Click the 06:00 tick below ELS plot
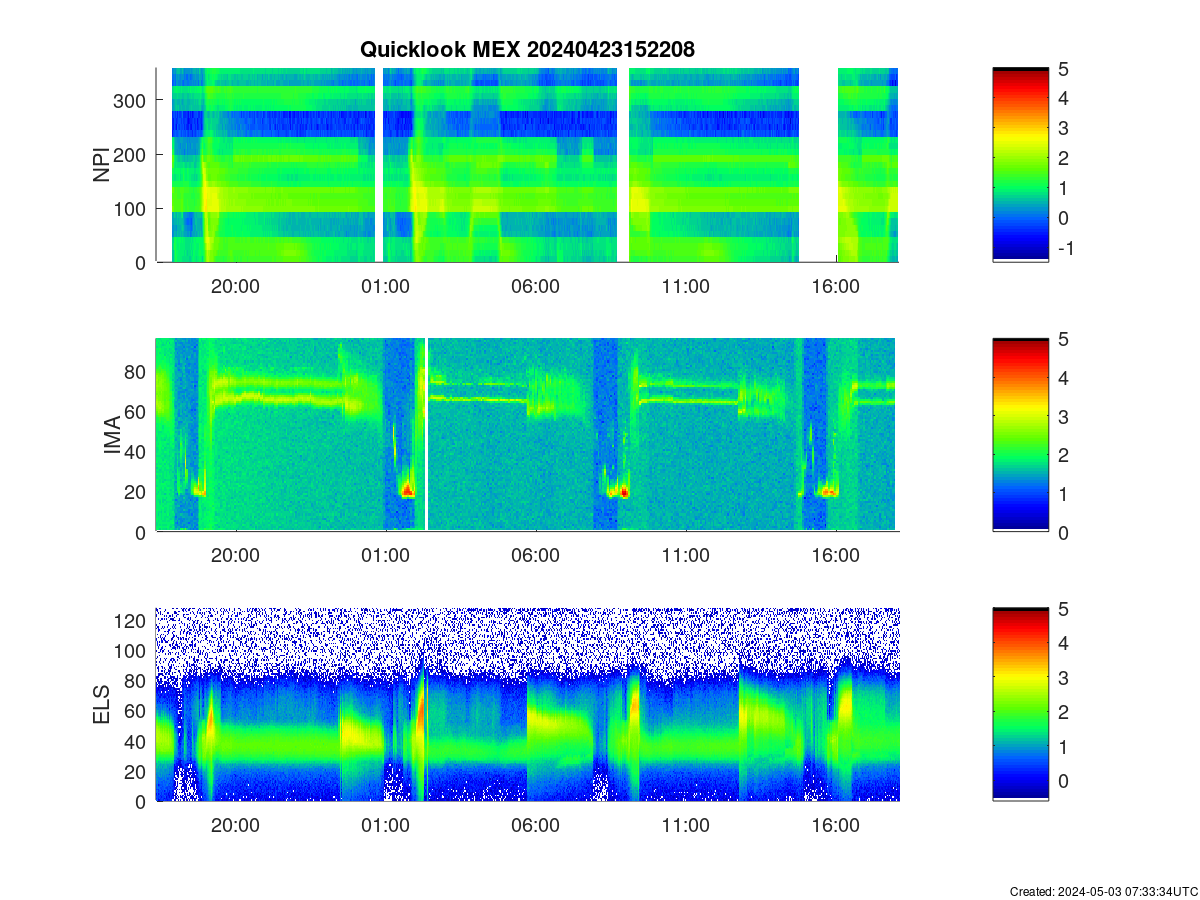The width and height of the screenshot is (1200, 900). click(x=535, y=826)
